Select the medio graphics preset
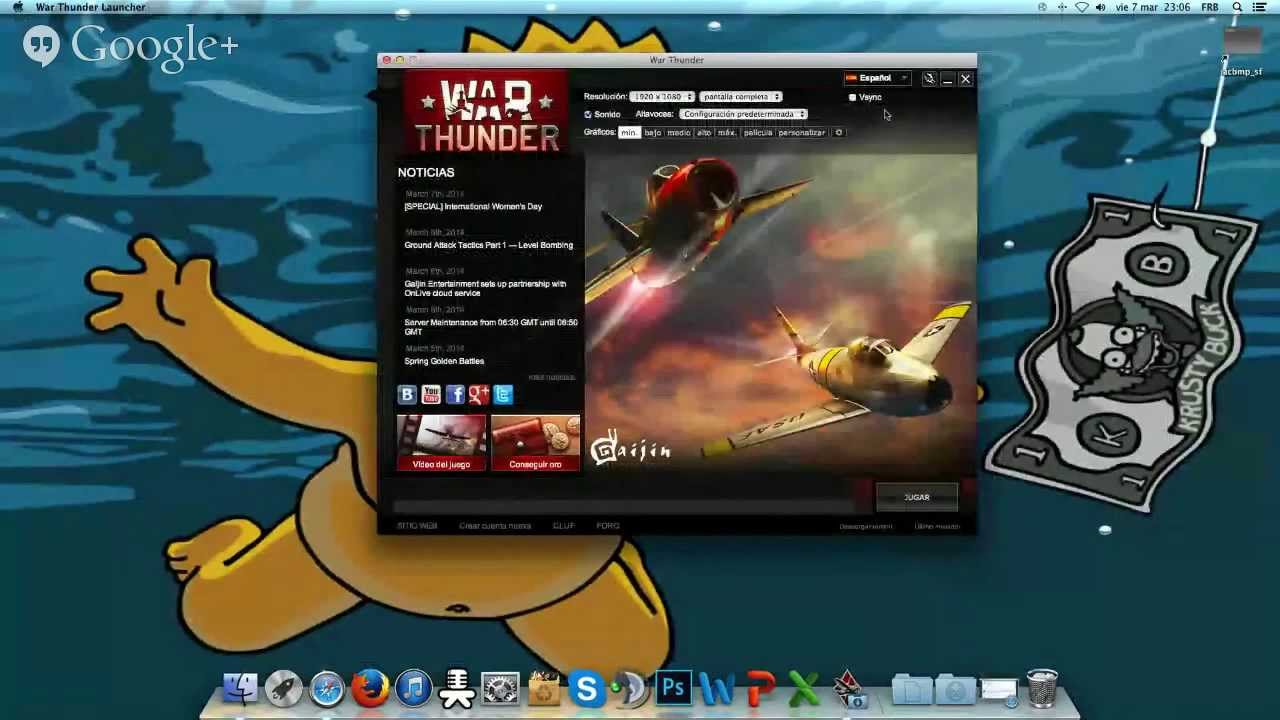This screenshot has width=1280, height=720. pos(679,132)
